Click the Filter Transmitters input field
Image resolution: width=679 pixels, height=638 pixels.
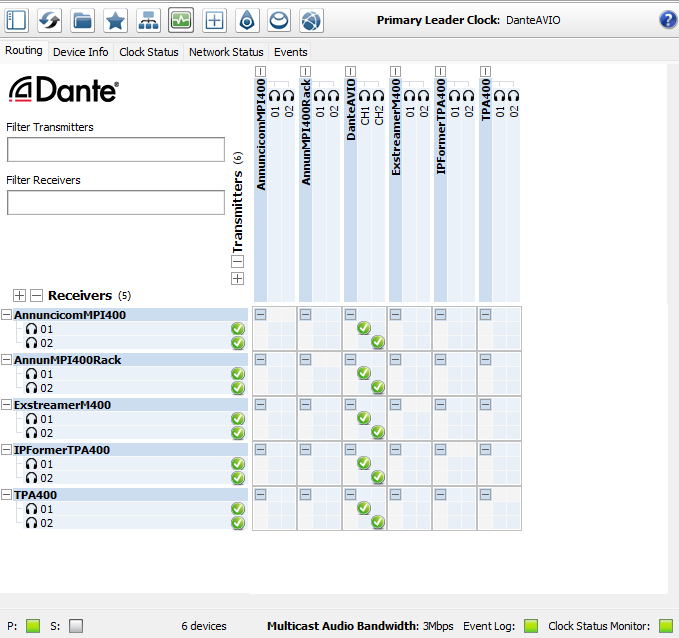[x=116, y=150]
